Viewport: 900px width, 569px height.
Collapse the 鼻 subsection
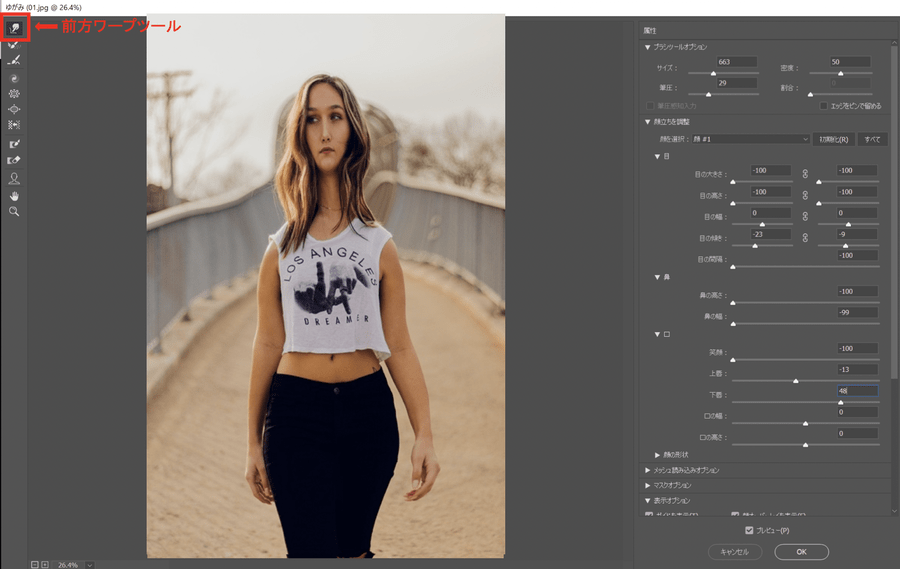(x=657, y=277)
